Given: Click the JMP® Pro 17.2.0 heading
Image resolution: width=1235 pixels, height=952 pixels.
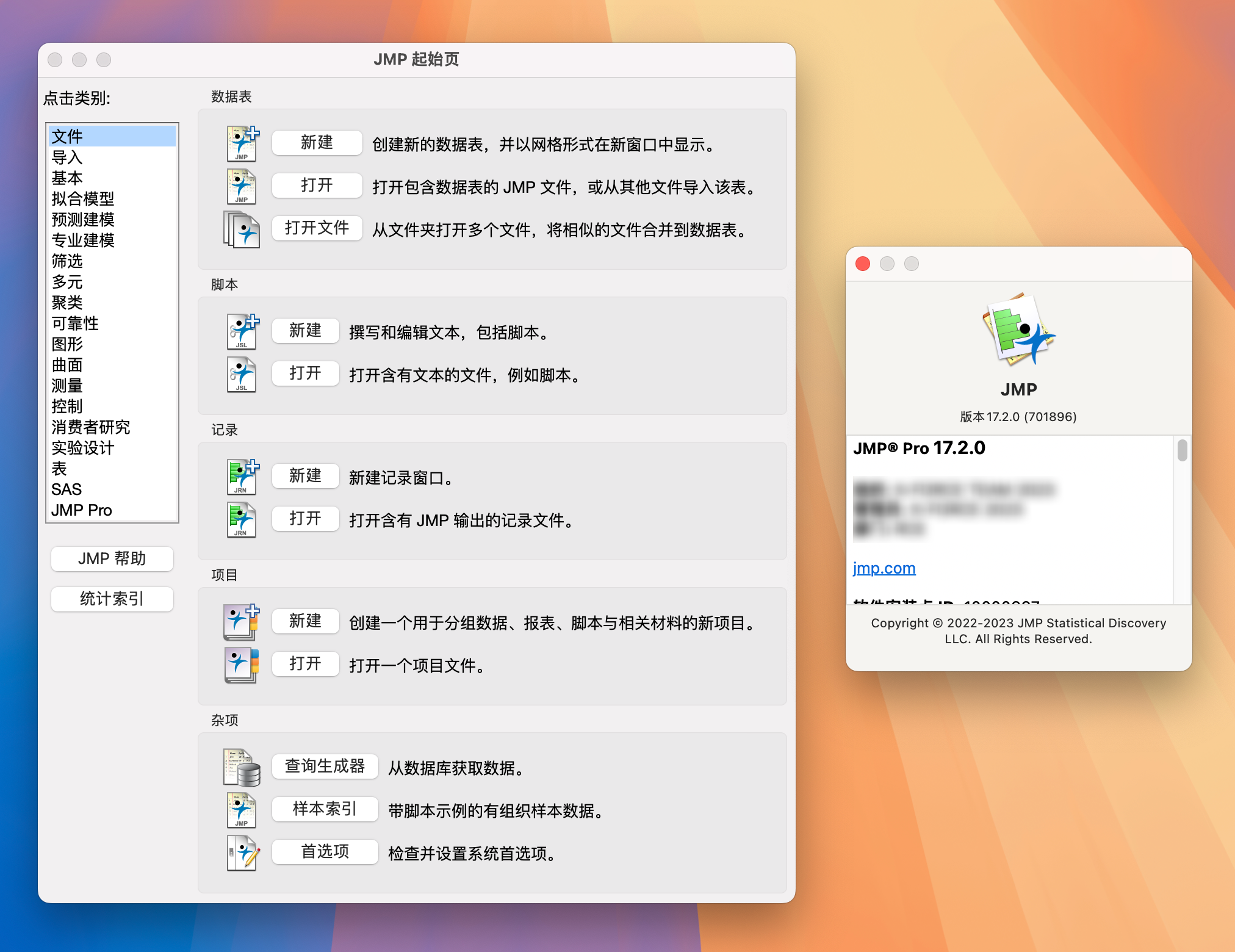Looking at the screenshot, I should click(x=919, y=448).
